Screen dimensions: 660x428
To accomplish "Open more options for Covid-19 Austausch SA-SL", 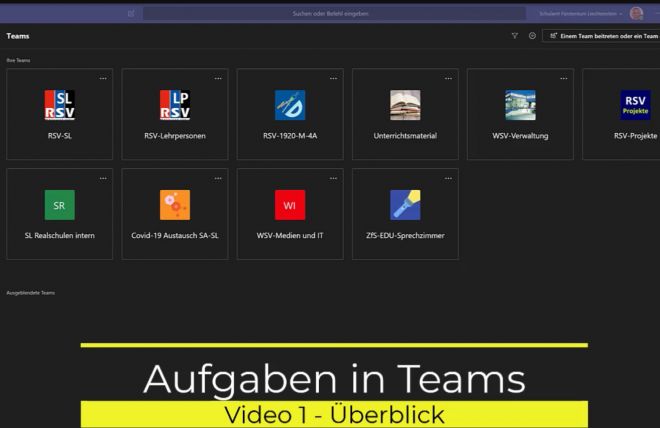I will point(218,178).
